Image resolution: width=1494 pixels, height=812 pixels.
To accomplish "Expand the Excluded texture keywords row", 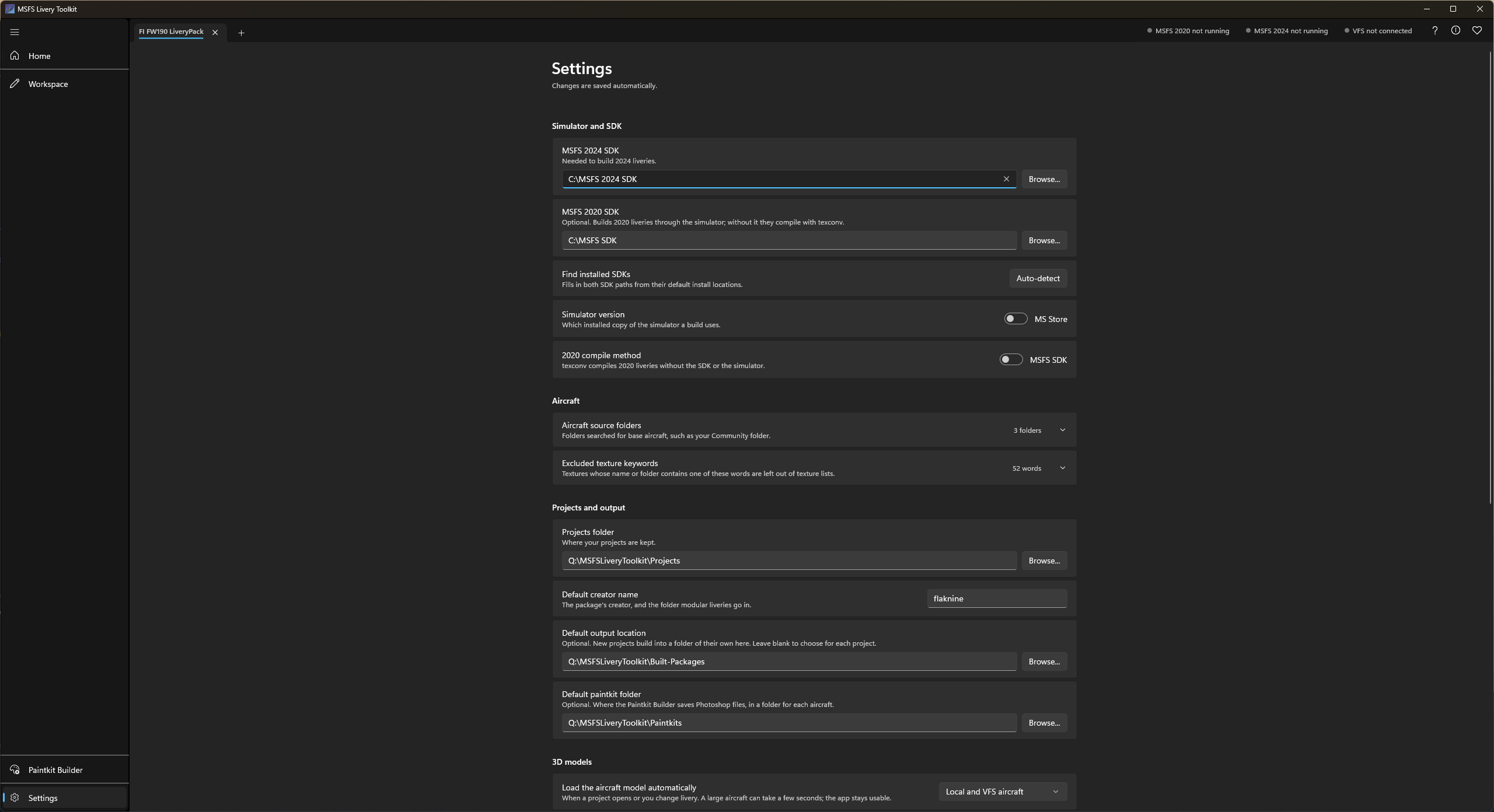I will click(x=814, y=468).
